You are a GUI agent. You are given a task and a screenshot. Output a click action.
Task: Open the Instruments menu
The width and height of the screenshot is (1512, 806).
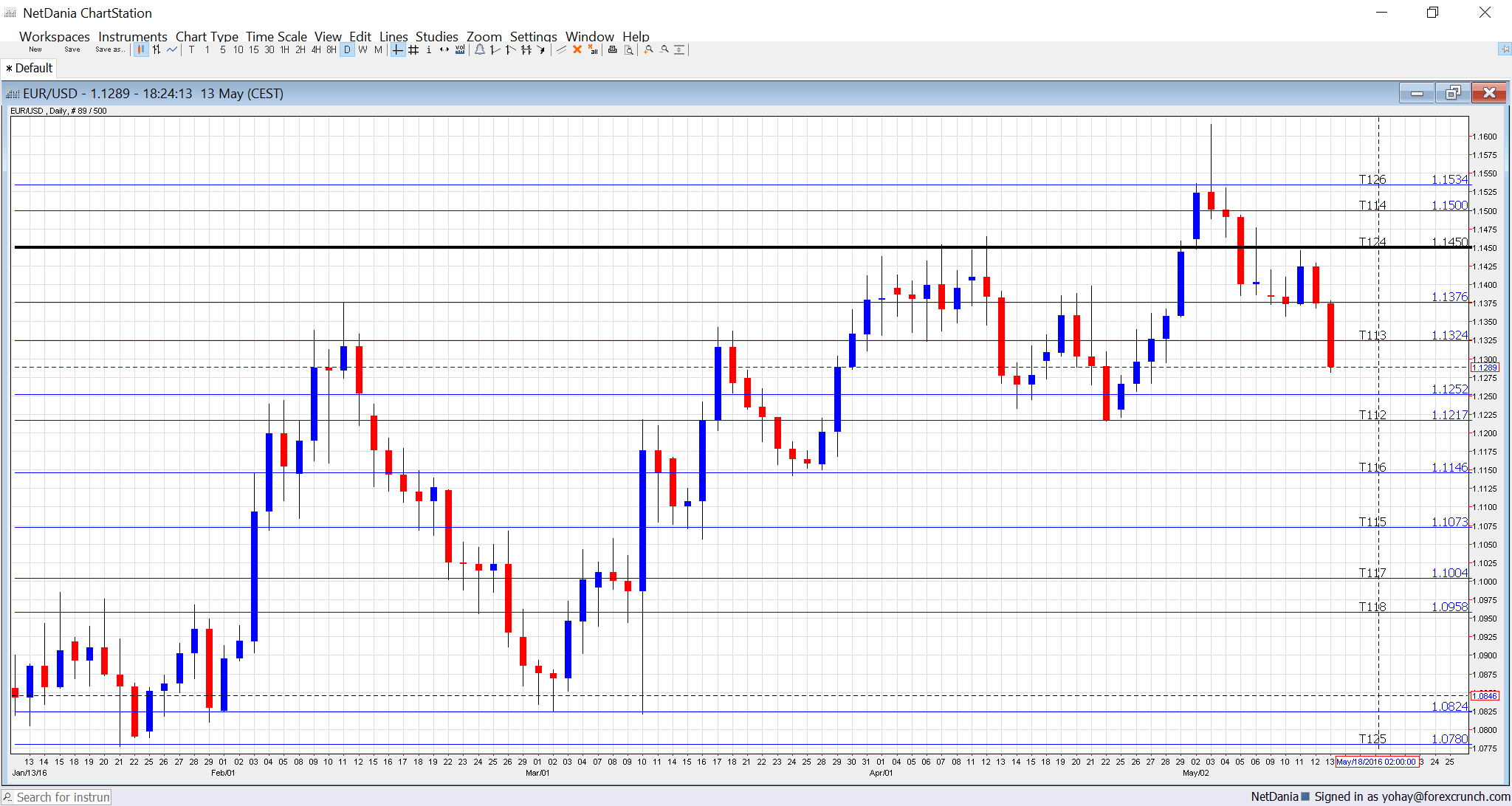(x=133, y=36)
